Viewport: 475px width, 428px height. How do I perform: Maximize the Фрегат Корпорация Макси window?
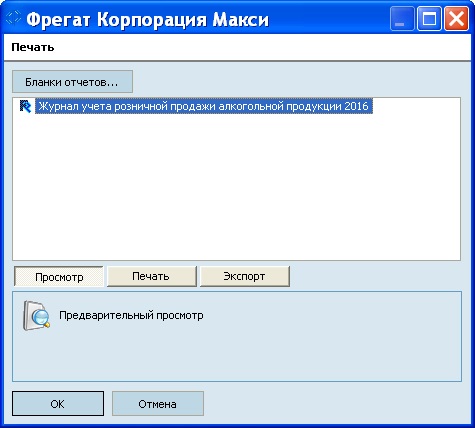pyautogui.click(x=429, y=19)
